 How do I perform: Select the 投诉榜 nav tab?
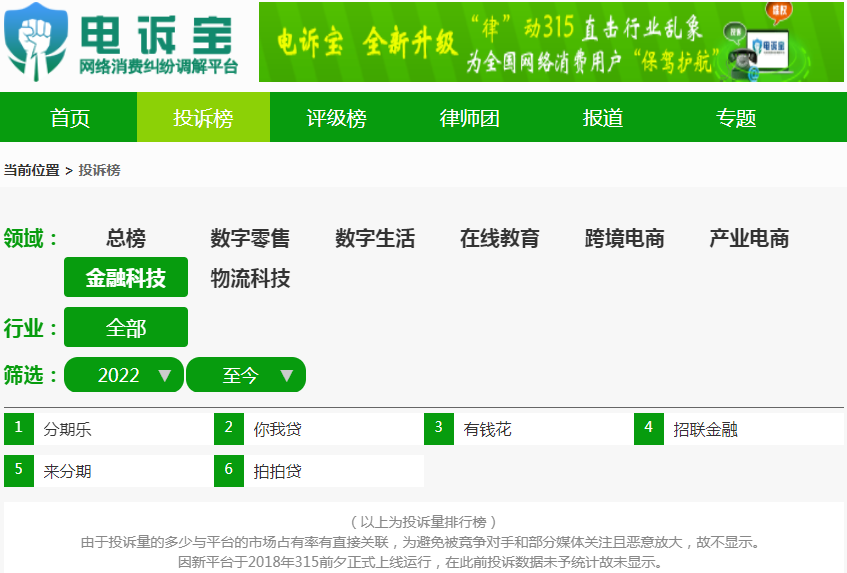203,117
